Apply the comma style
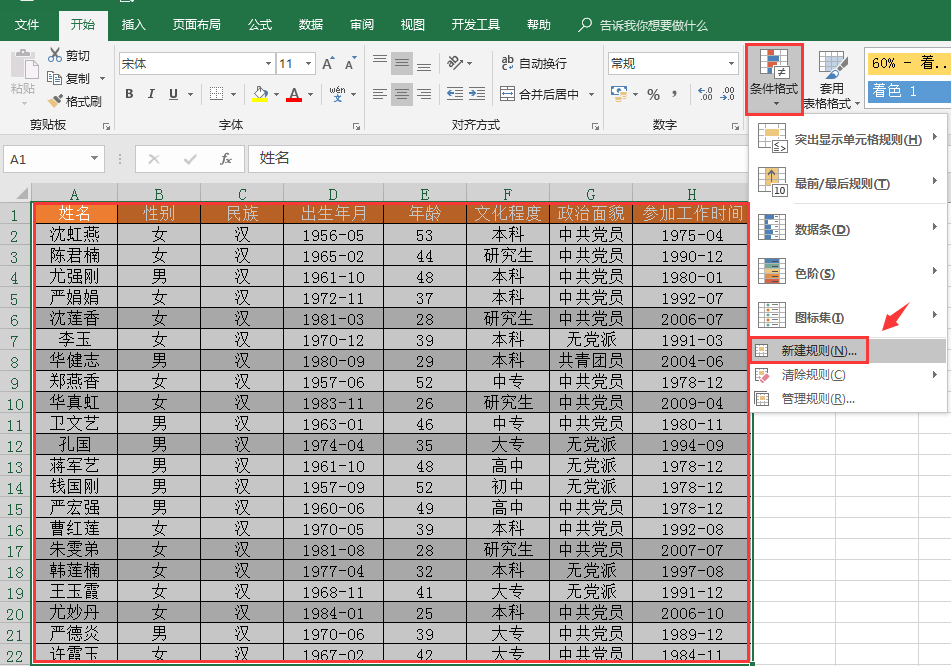The image size is (951, 666). click(674, 94)
